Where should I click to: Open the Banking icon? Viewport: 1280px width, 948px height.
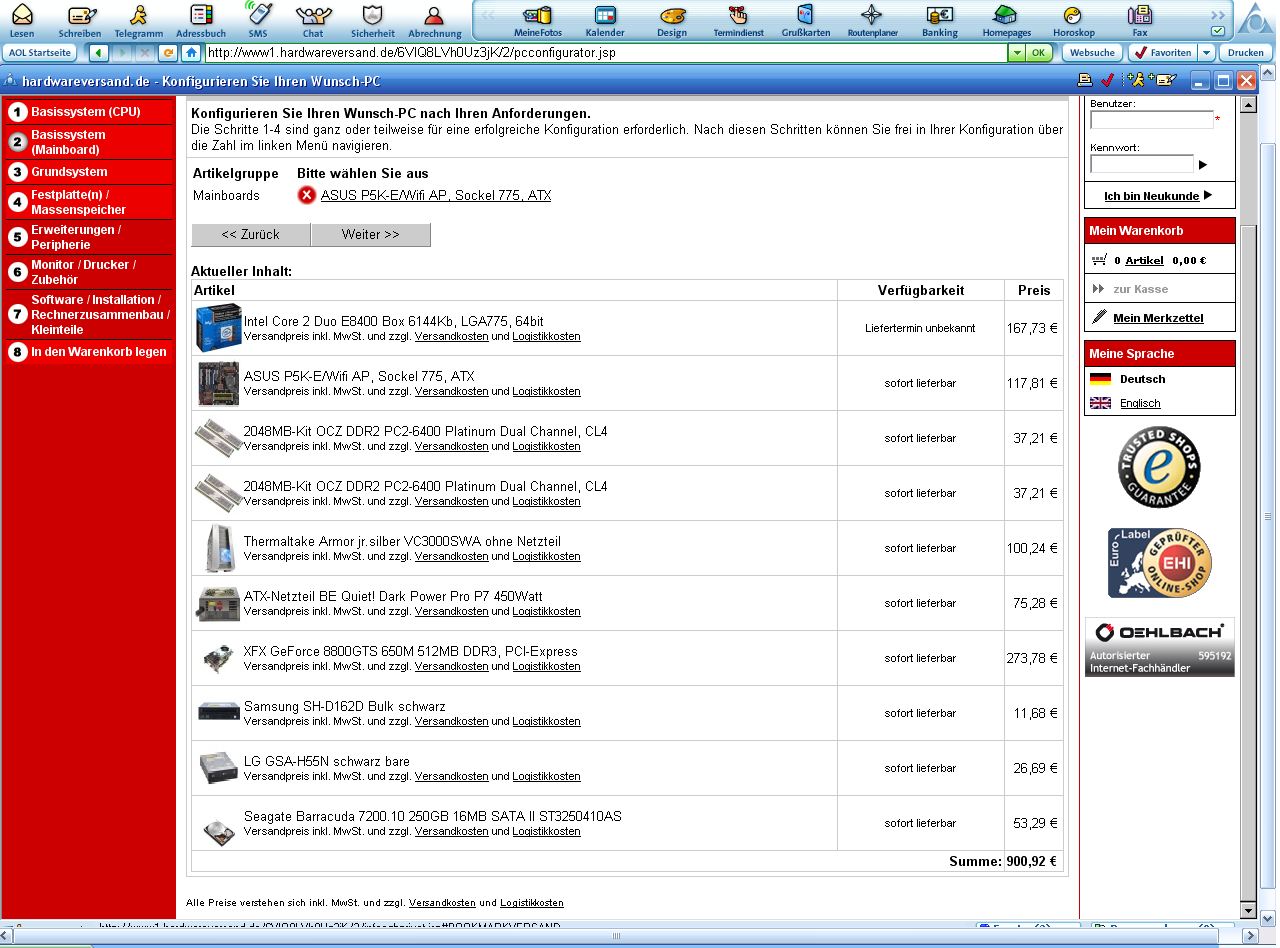click(939, 19)
